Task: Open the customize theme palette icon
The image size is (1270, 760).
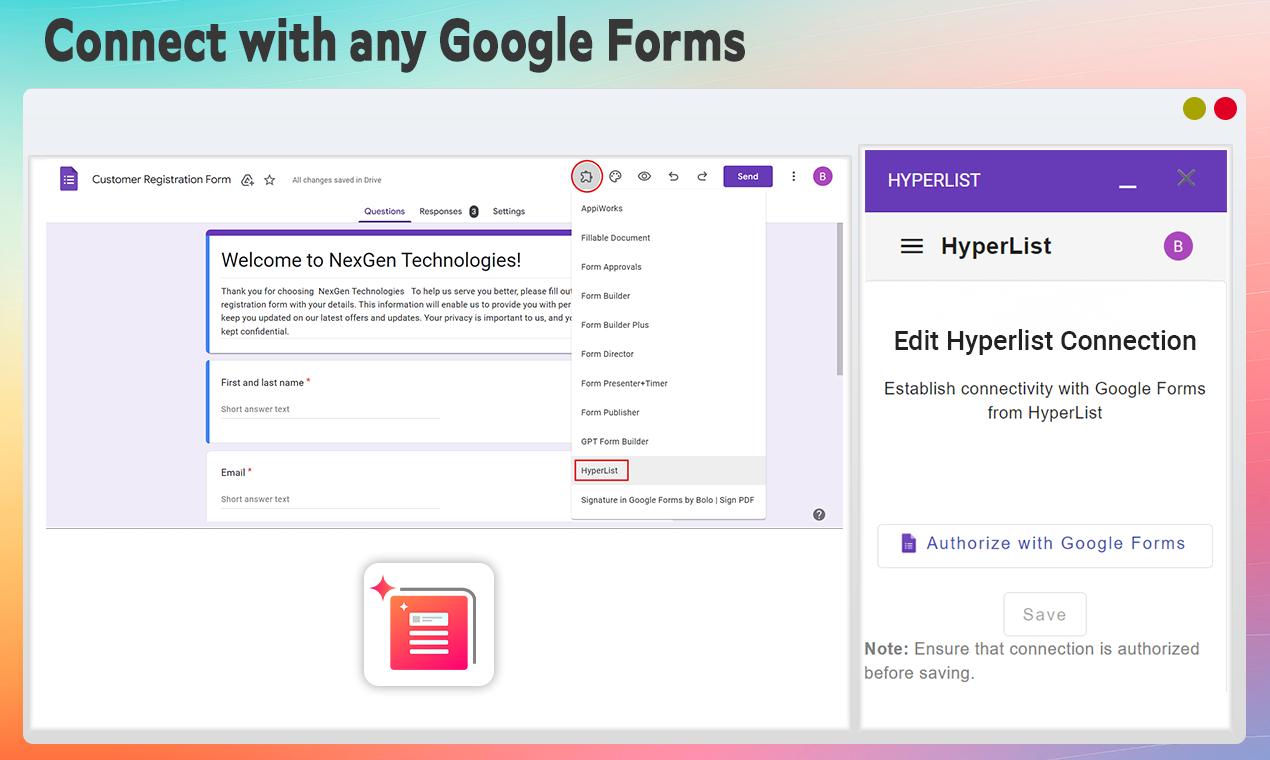Action: [x=616, y=176]
